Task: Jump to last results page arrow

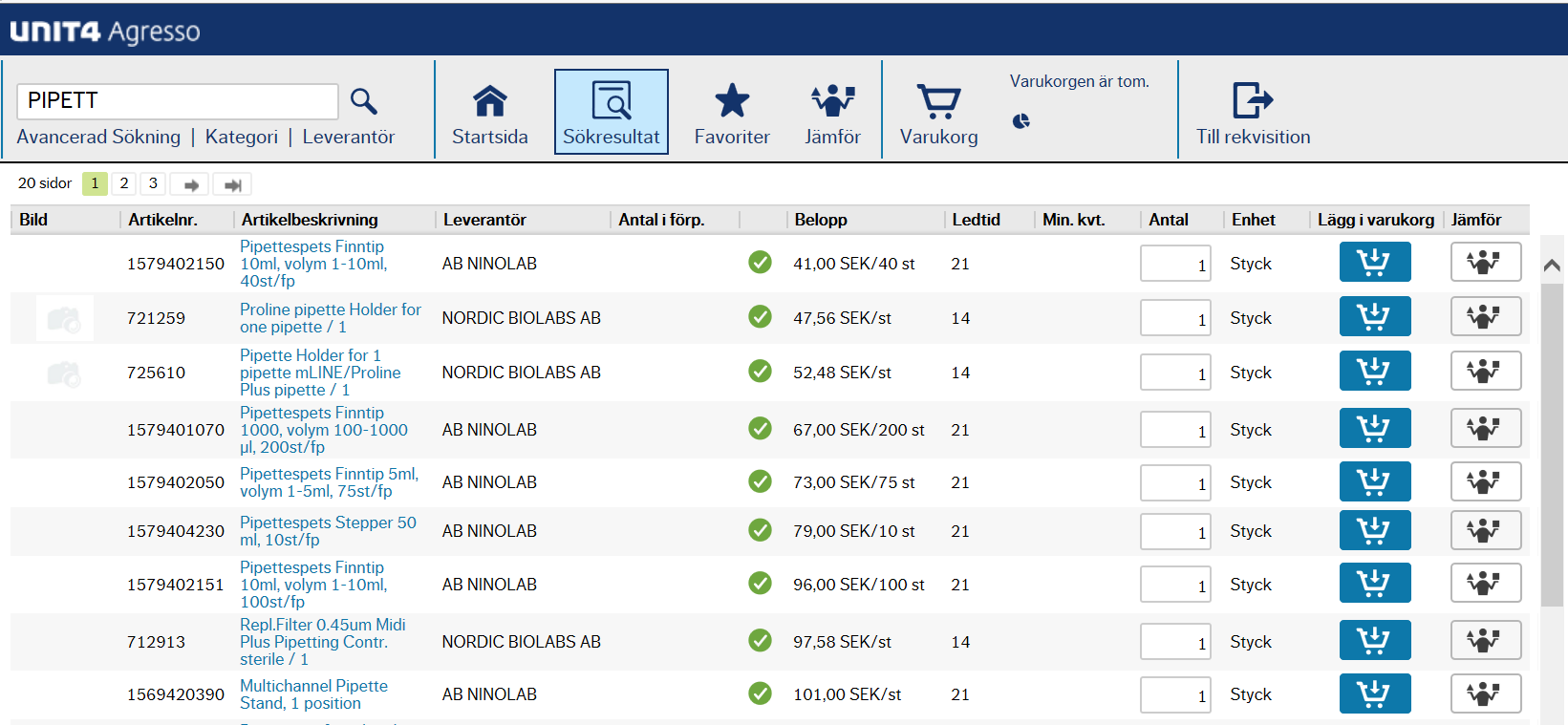Action: [x=232, y=184]
